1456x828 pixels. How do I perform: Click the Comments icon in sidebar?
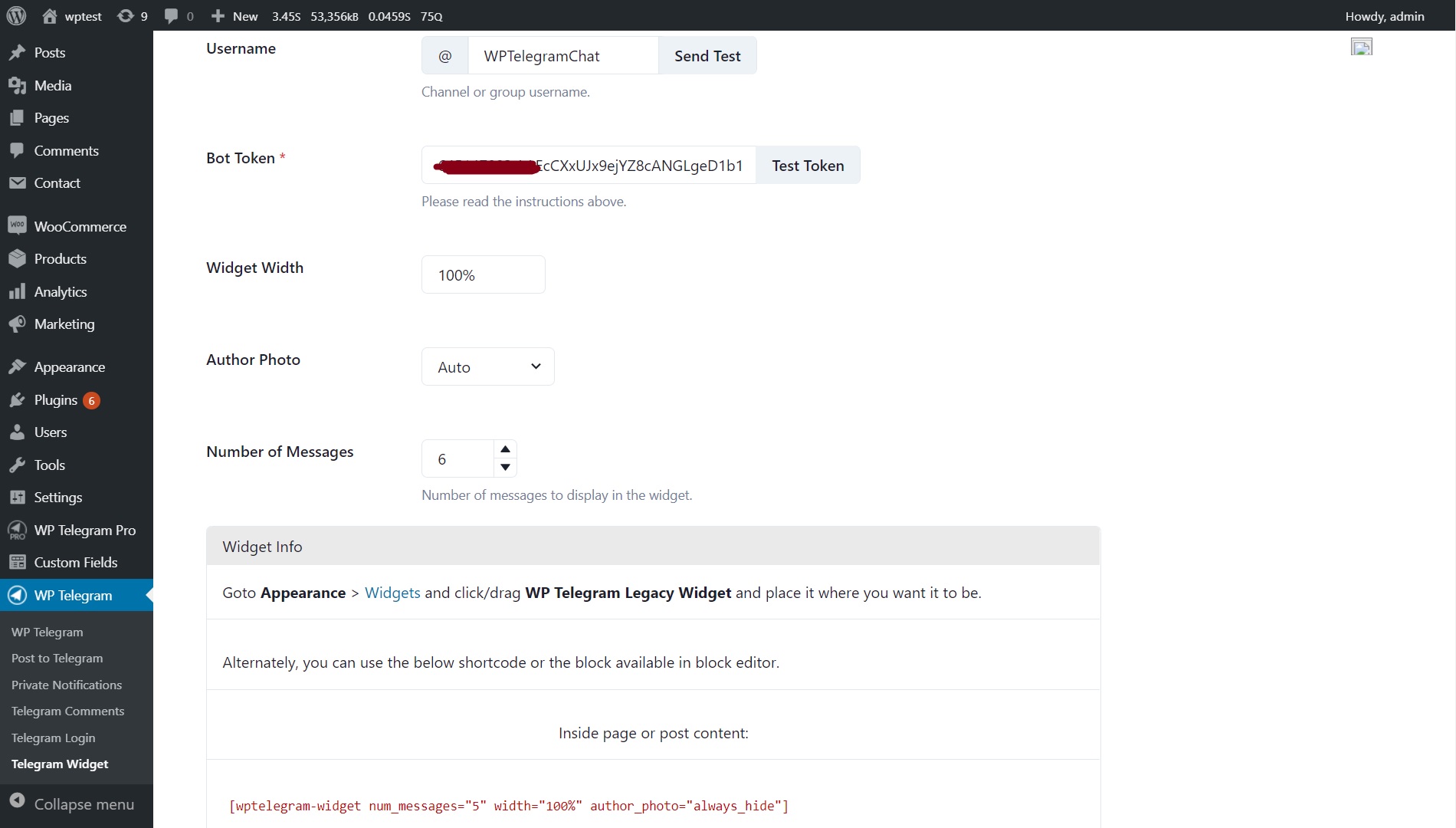17,150
